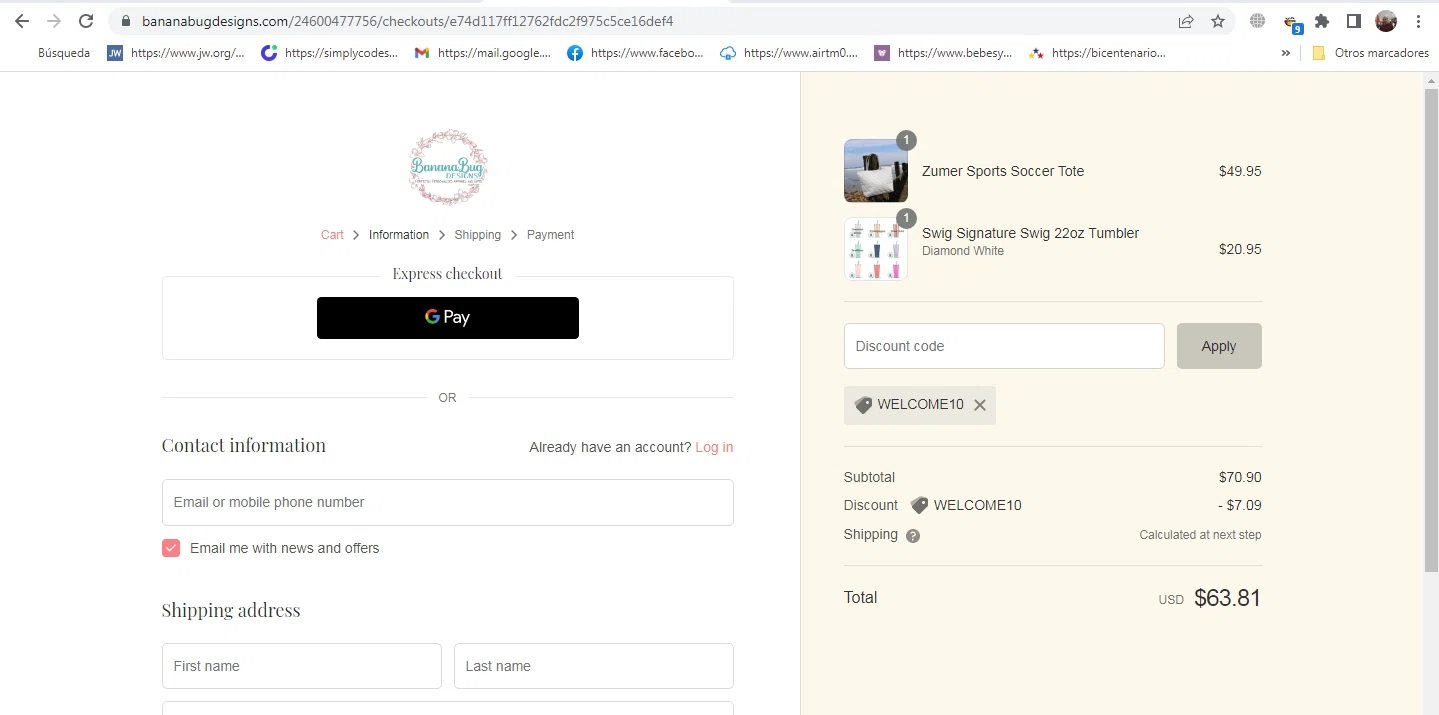The image size is (1439, 715).
Task: Open the bebesy bookmark
Action: point(944,53)
